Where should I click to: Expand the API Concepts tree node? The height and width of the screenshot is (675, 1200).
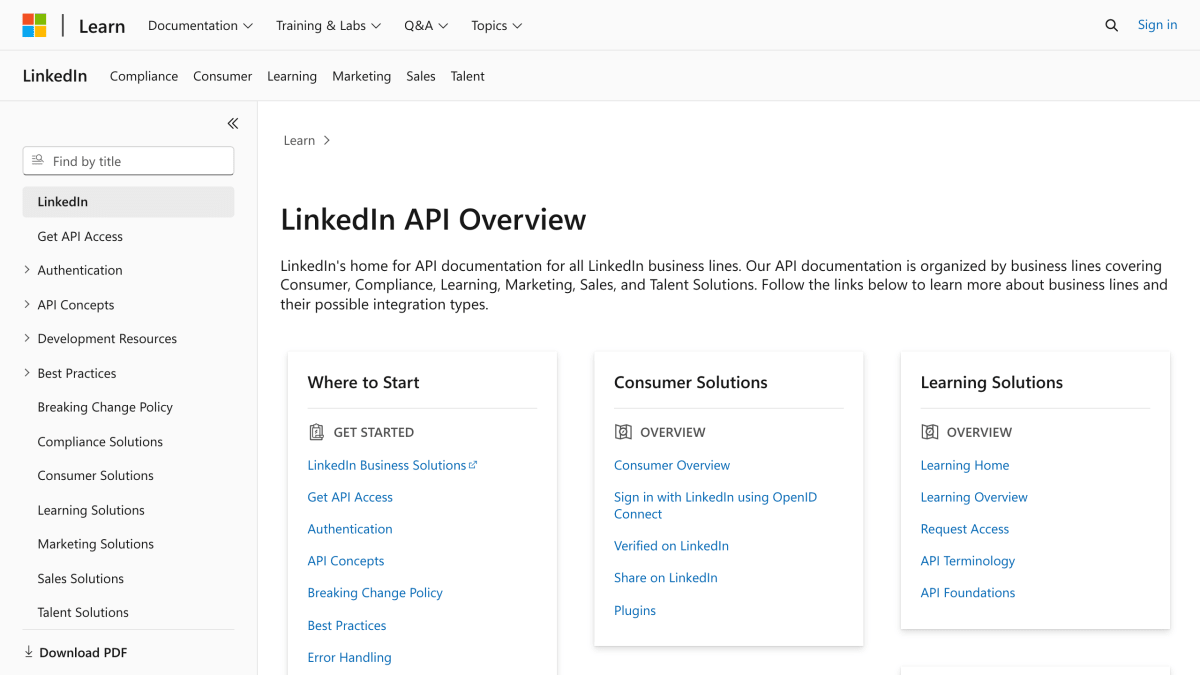[x=27, y=304]
